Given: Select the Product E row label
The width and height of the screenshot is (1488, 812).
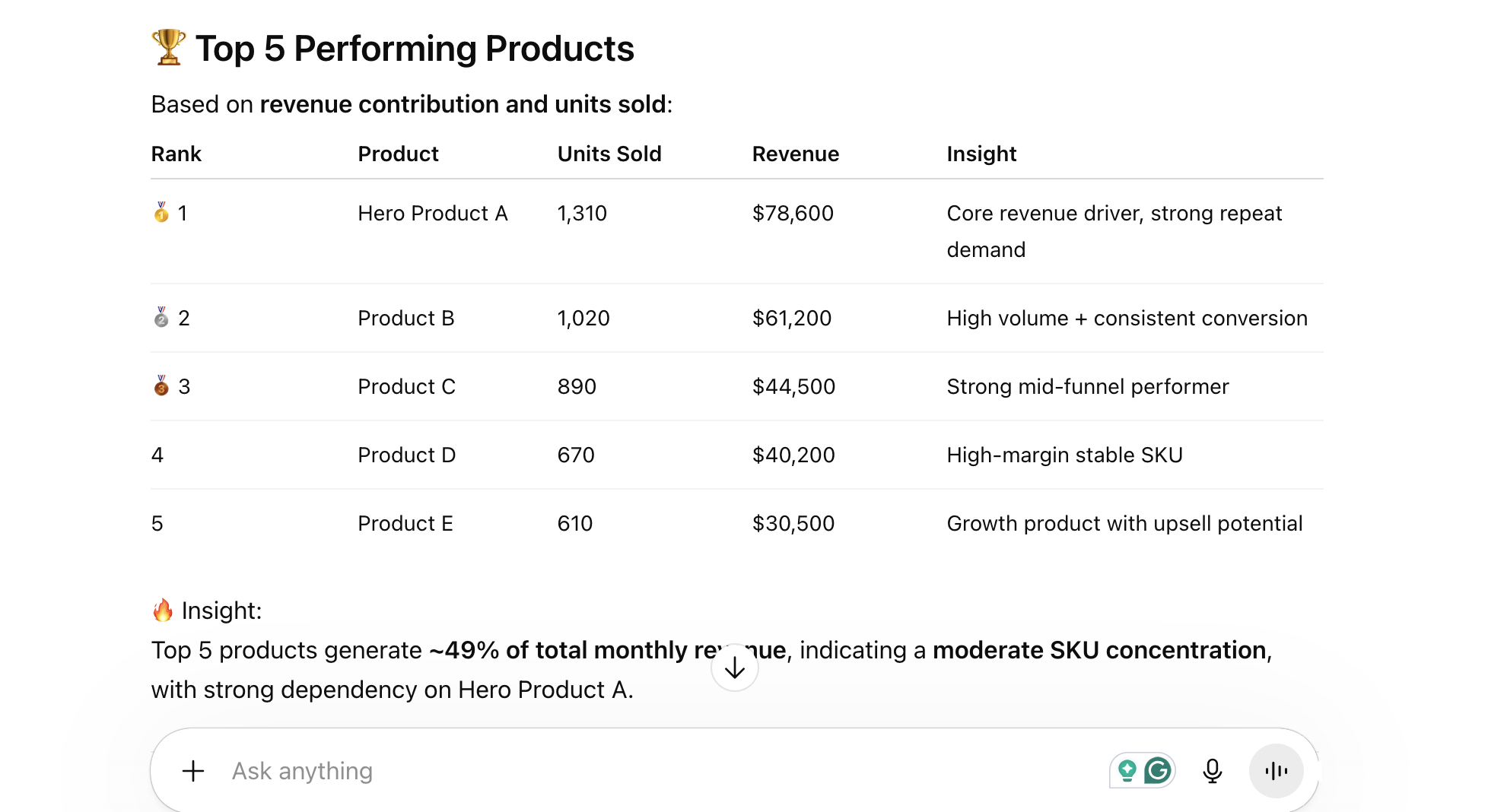Looking at the screenshot, I should pyautogui.click(x=405, y=523).
